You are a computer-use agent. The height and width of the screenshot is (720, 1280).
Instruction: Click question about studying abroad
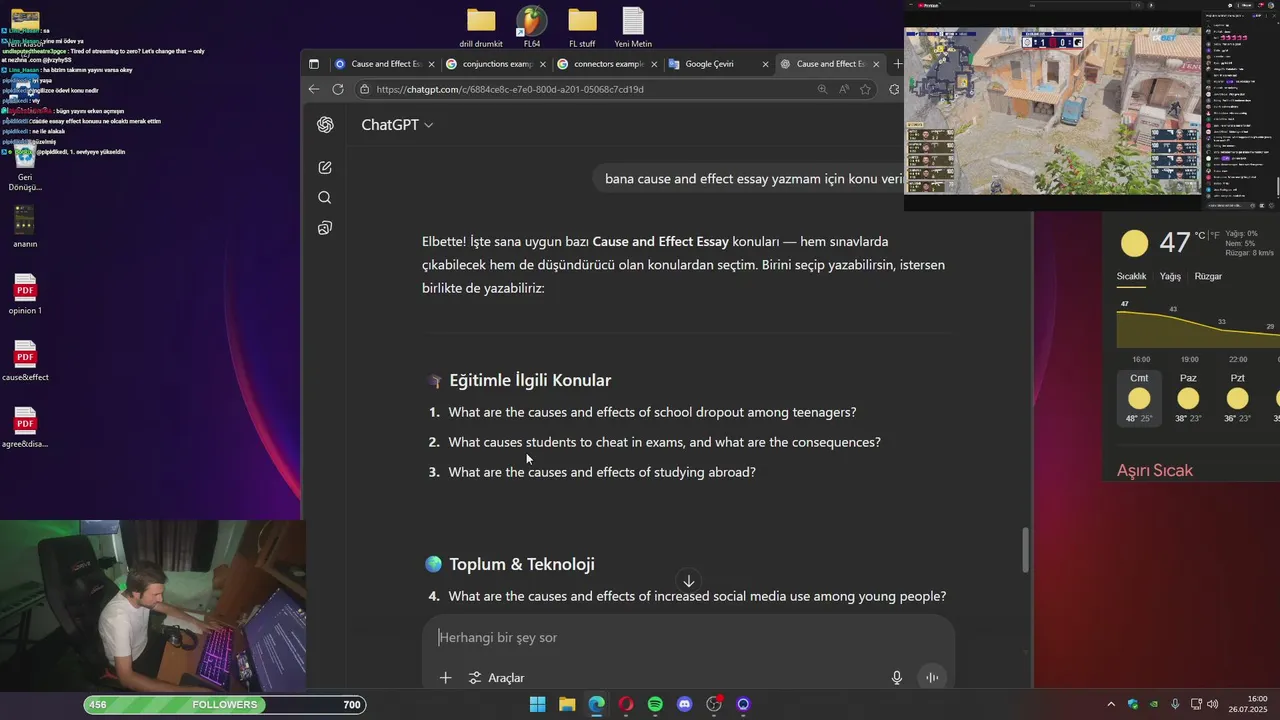(602, 472)
